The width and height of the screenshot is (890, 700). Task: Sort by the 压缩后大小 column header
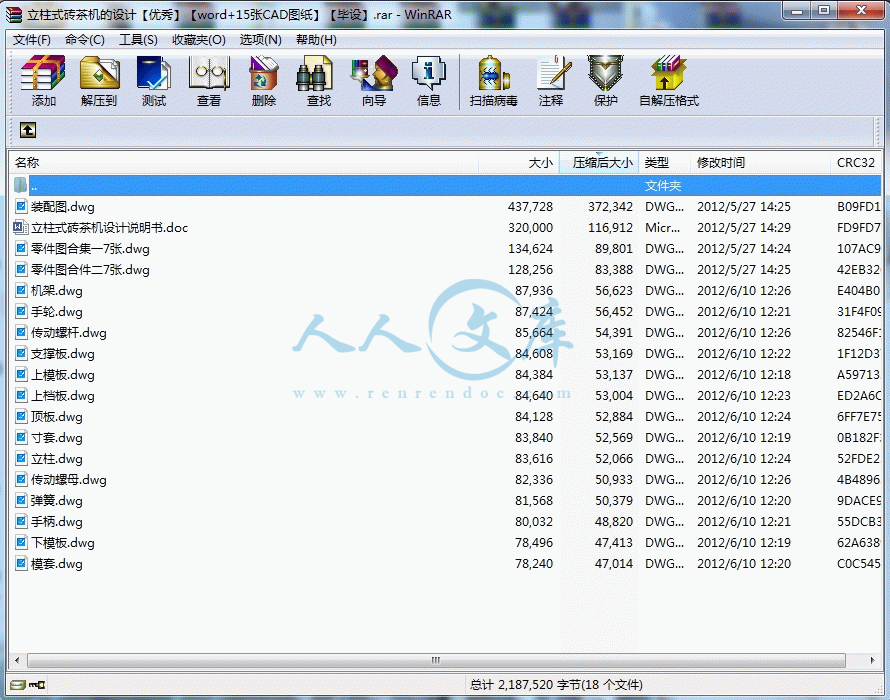(x=599, y=163)
